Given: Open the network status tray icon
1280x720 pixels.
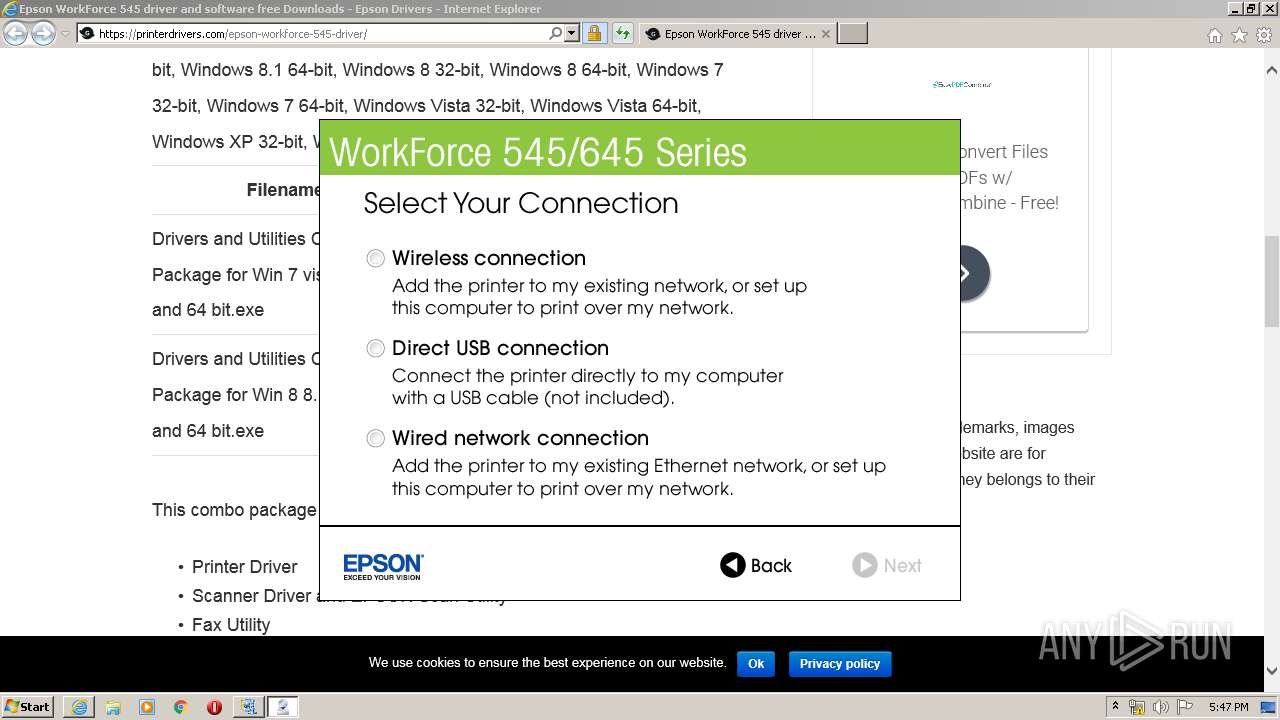Looking at the screenshot, I should 1137,707.
